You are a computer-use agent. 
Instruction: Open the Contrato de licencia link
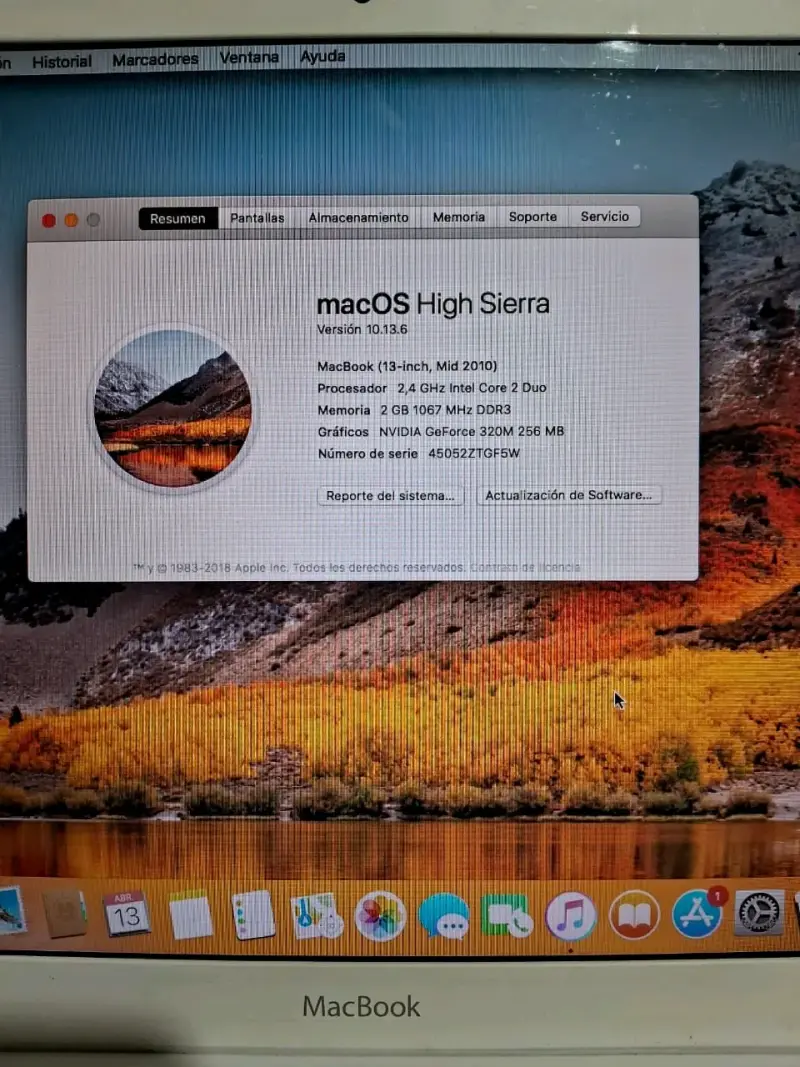click(525, 568)
